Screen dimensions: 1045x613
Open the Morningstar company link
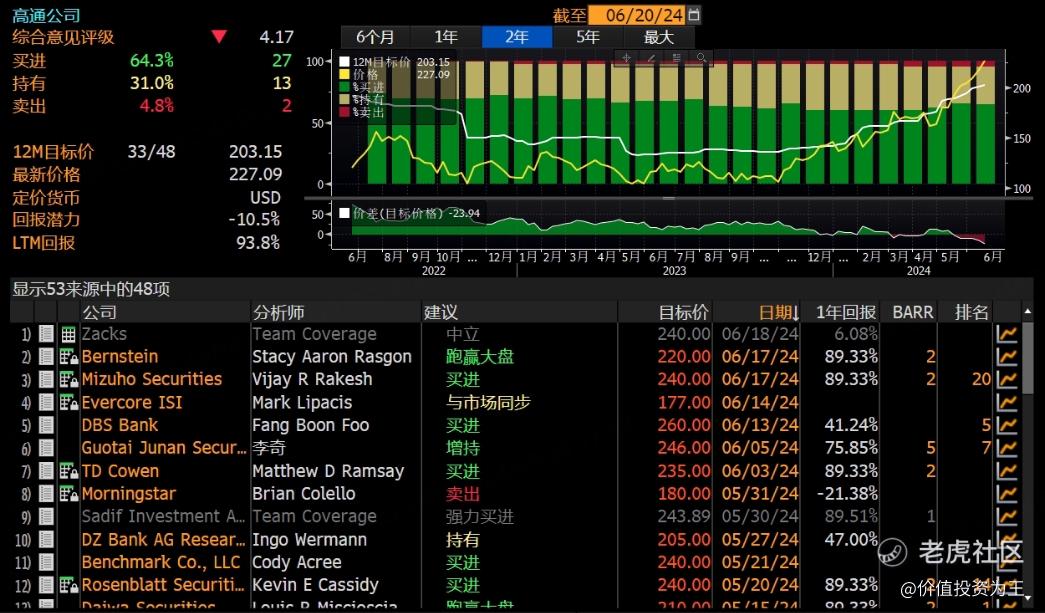coord(129,494)
